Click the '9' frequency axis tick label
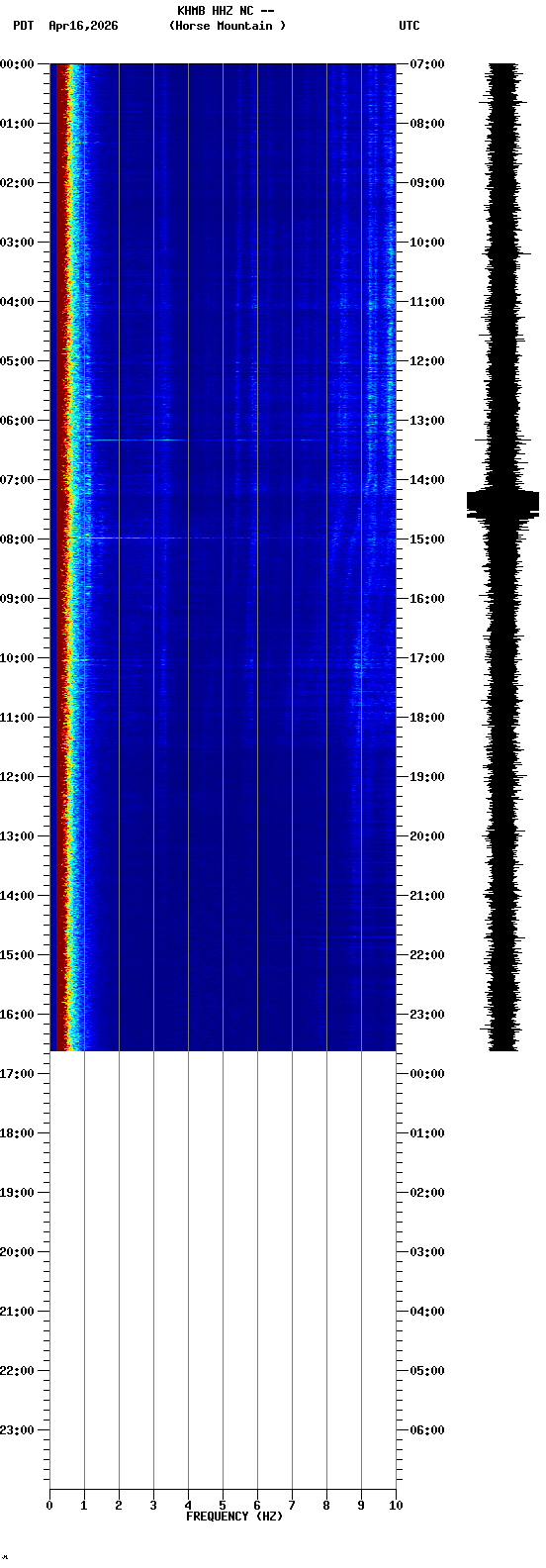546x1568 pixels. (361, 1506)
